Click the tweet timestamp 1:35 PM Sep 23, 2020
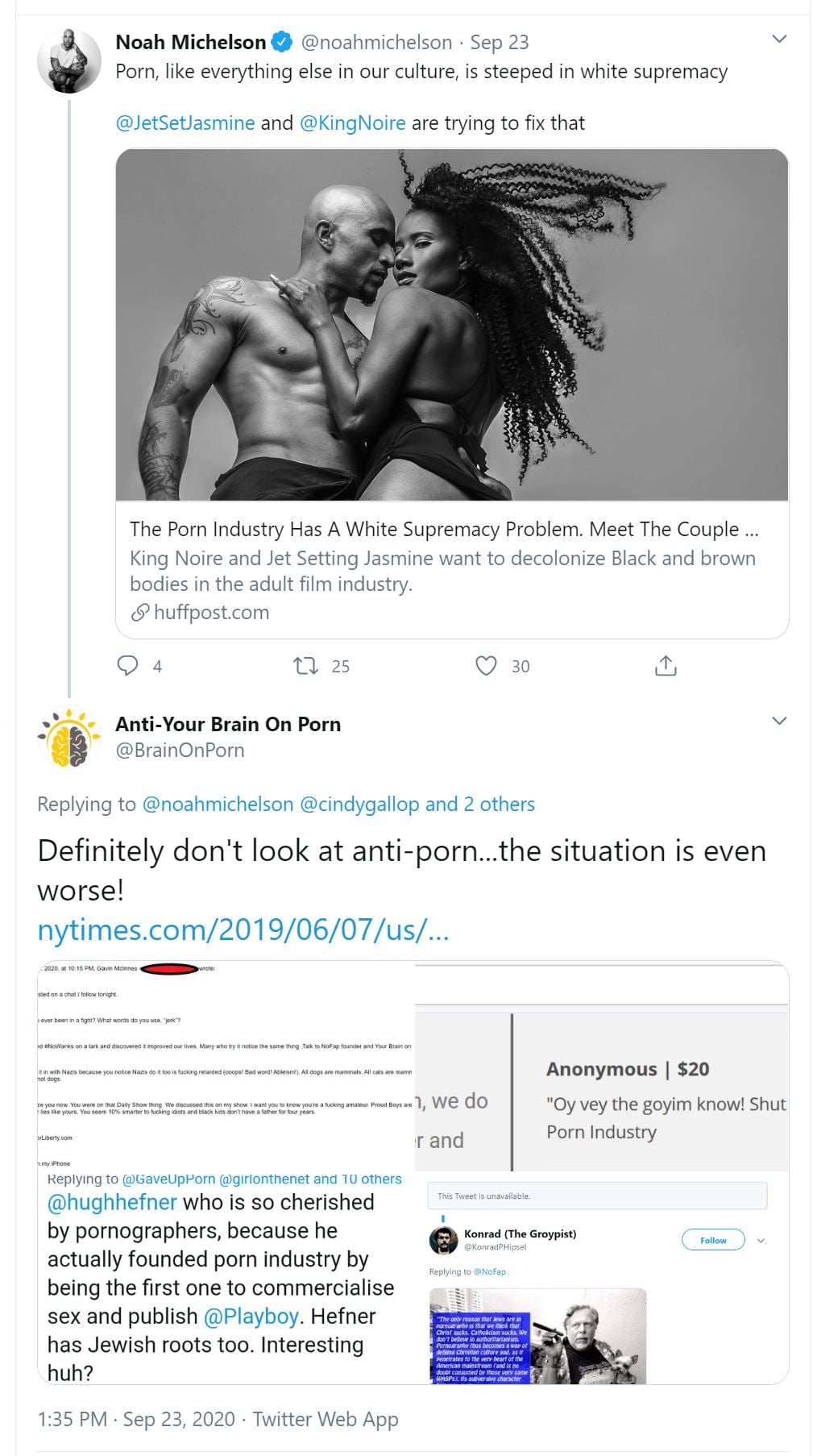This screenshot has width=817, height=1456. [136, 1419]
